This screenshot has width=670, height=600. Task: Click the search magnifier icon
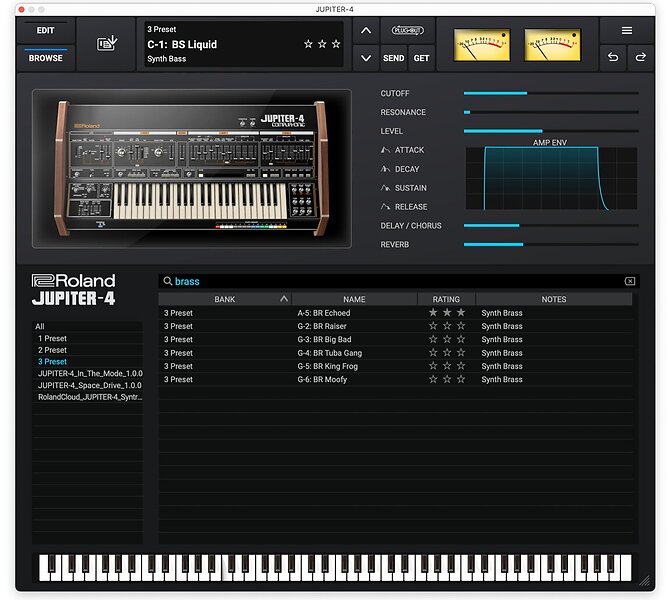click(x=168, y=281)
